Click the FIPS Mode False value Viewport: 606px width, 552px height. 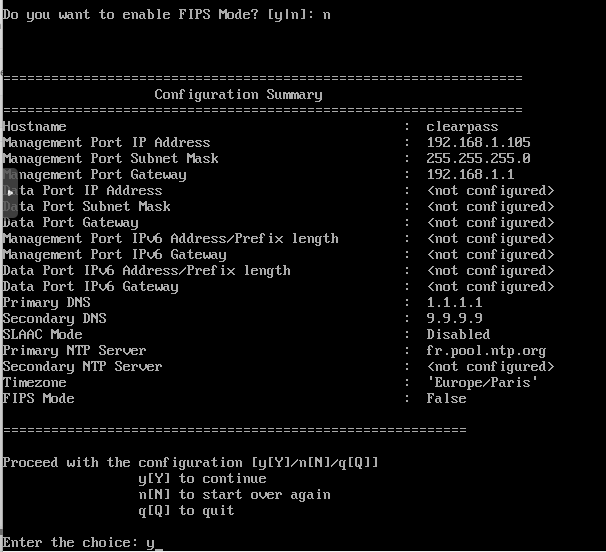click(446, 399)
